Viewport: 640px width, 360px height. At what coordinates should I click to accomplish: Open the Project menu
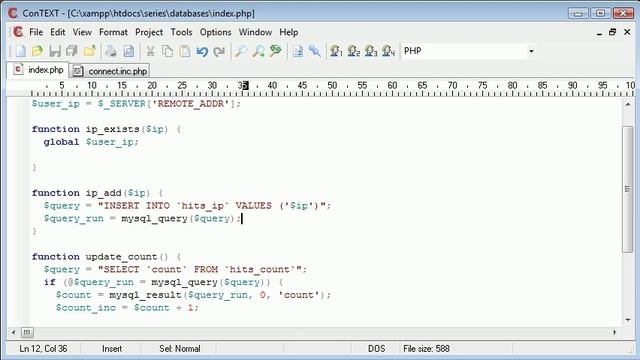(x=149, y=32)
